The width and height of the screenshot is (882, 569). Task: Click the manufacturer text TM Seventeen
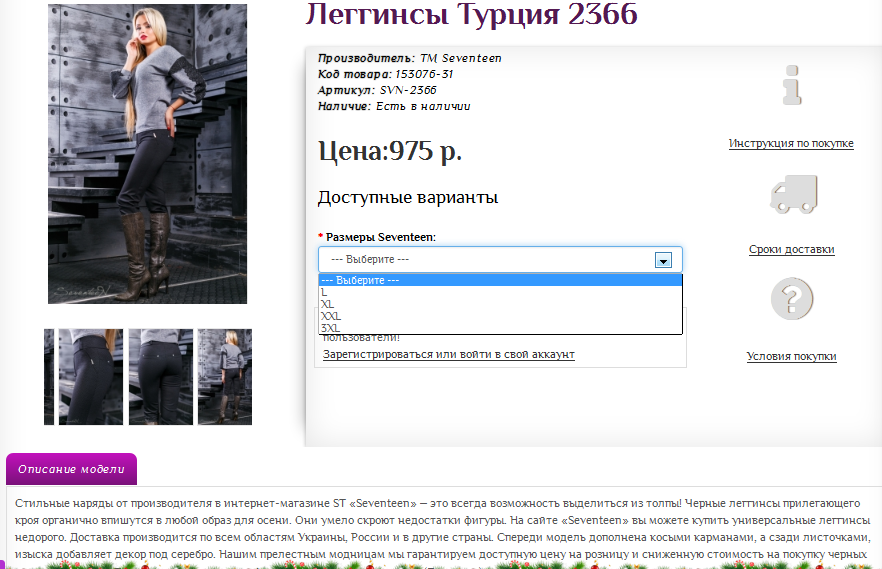461,58
